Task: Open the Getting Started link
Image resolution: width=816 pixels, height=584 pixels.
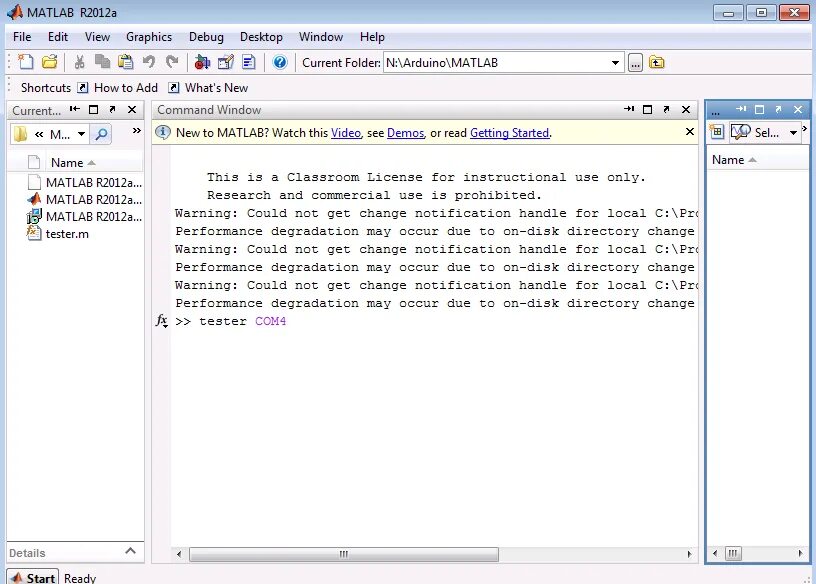Action: coord(509,133)
